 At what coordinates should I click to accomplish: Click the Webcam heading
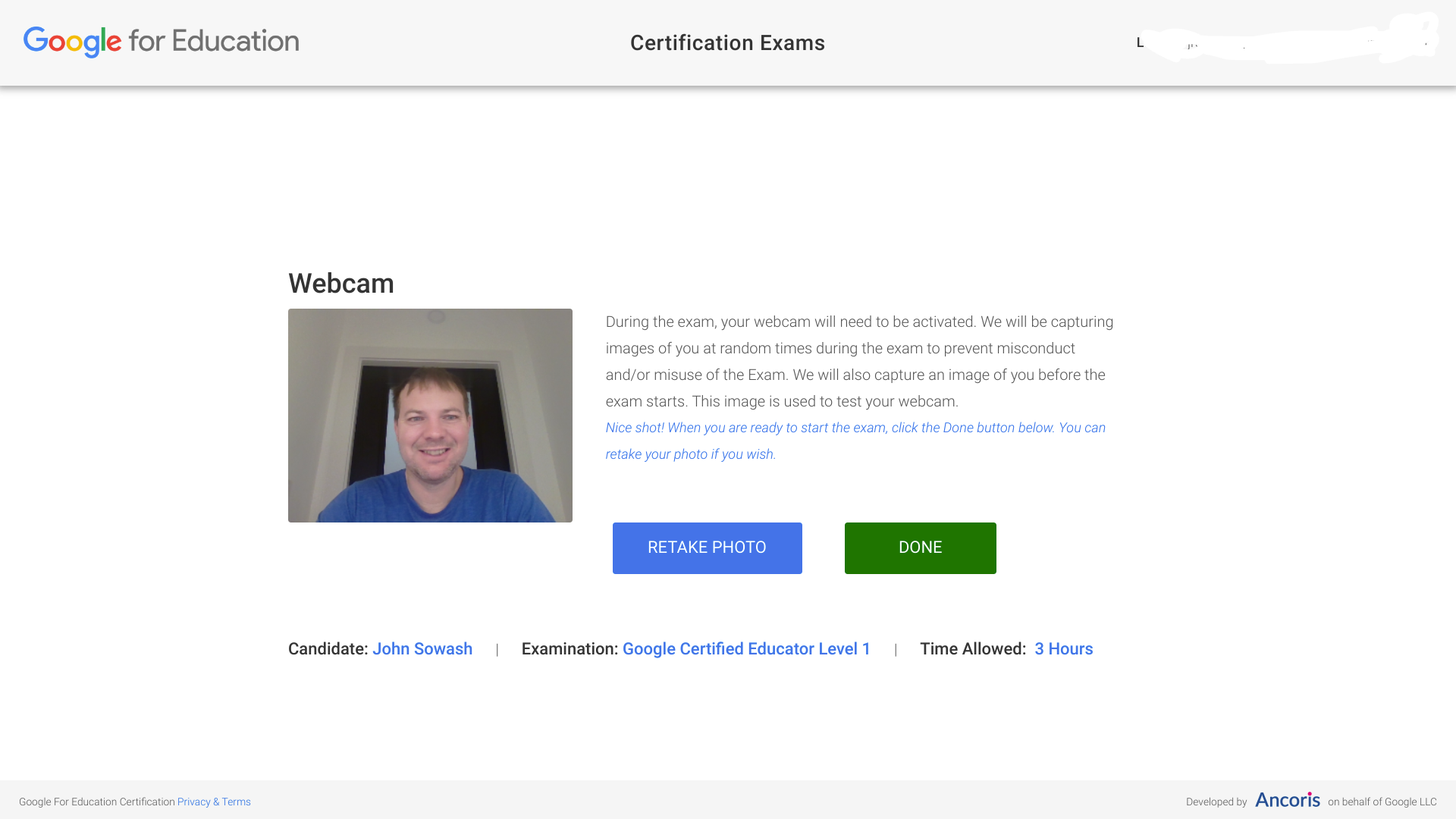(341, 284)
